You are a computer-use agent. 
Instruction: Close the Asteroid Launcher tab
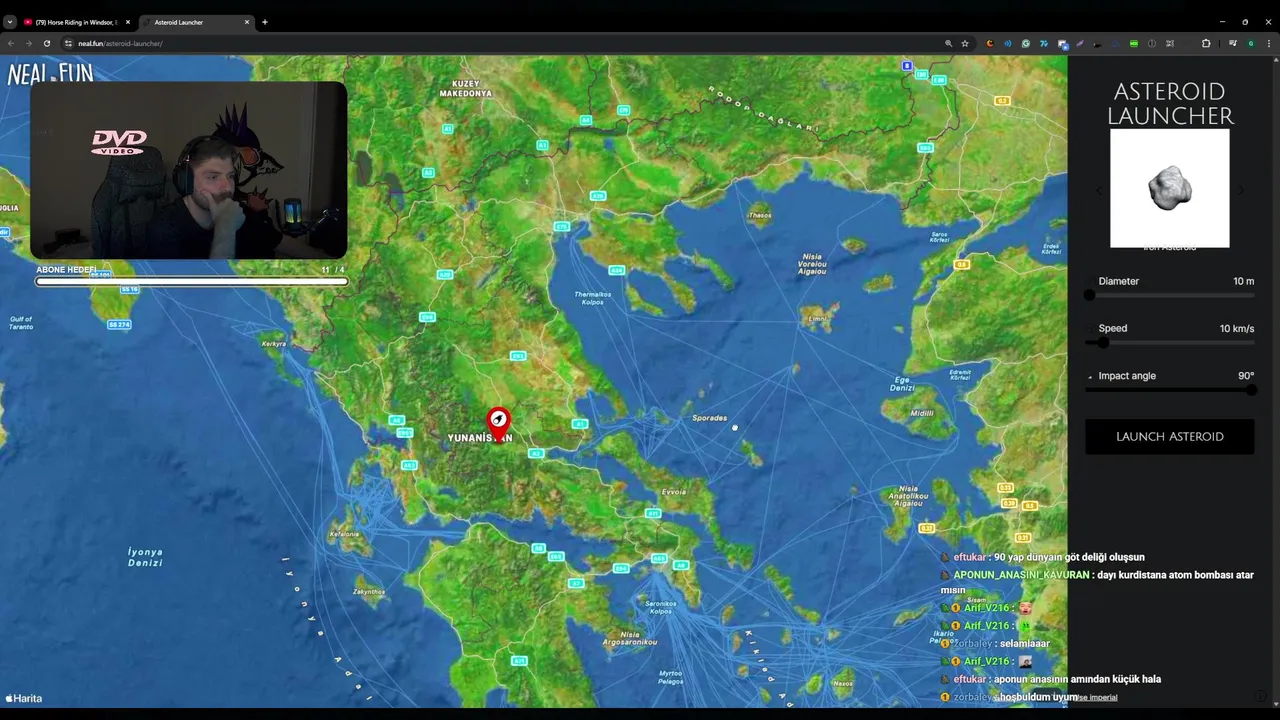click(x=246, y=22)
